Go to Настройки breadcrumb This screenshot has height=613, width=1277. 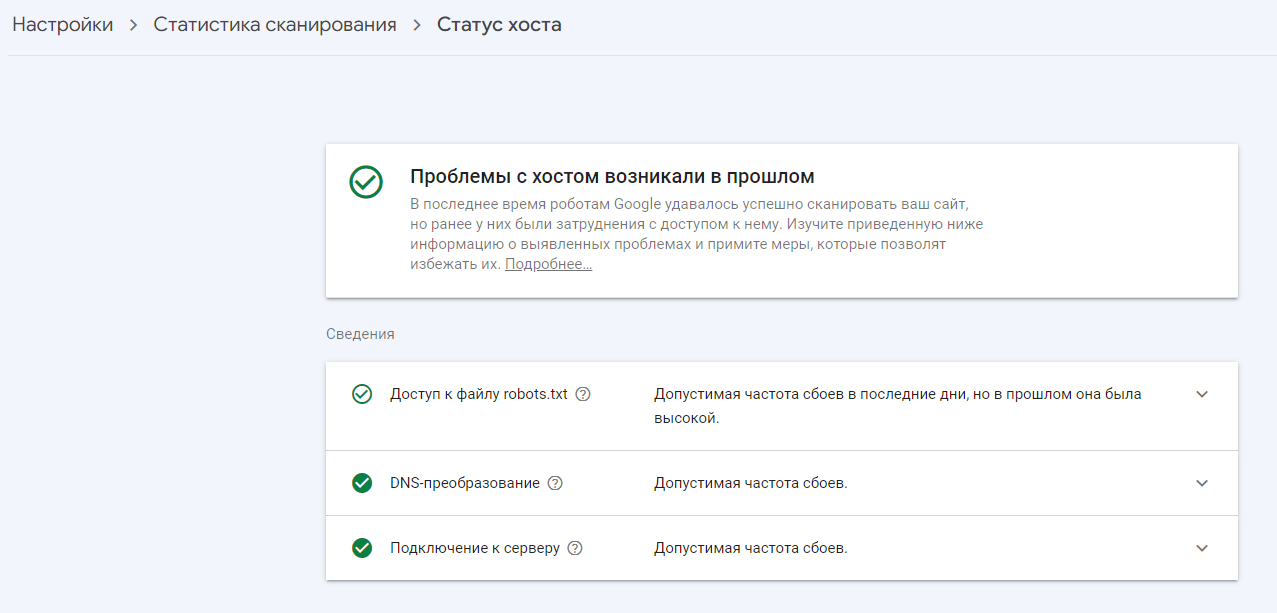pos(62,25)
